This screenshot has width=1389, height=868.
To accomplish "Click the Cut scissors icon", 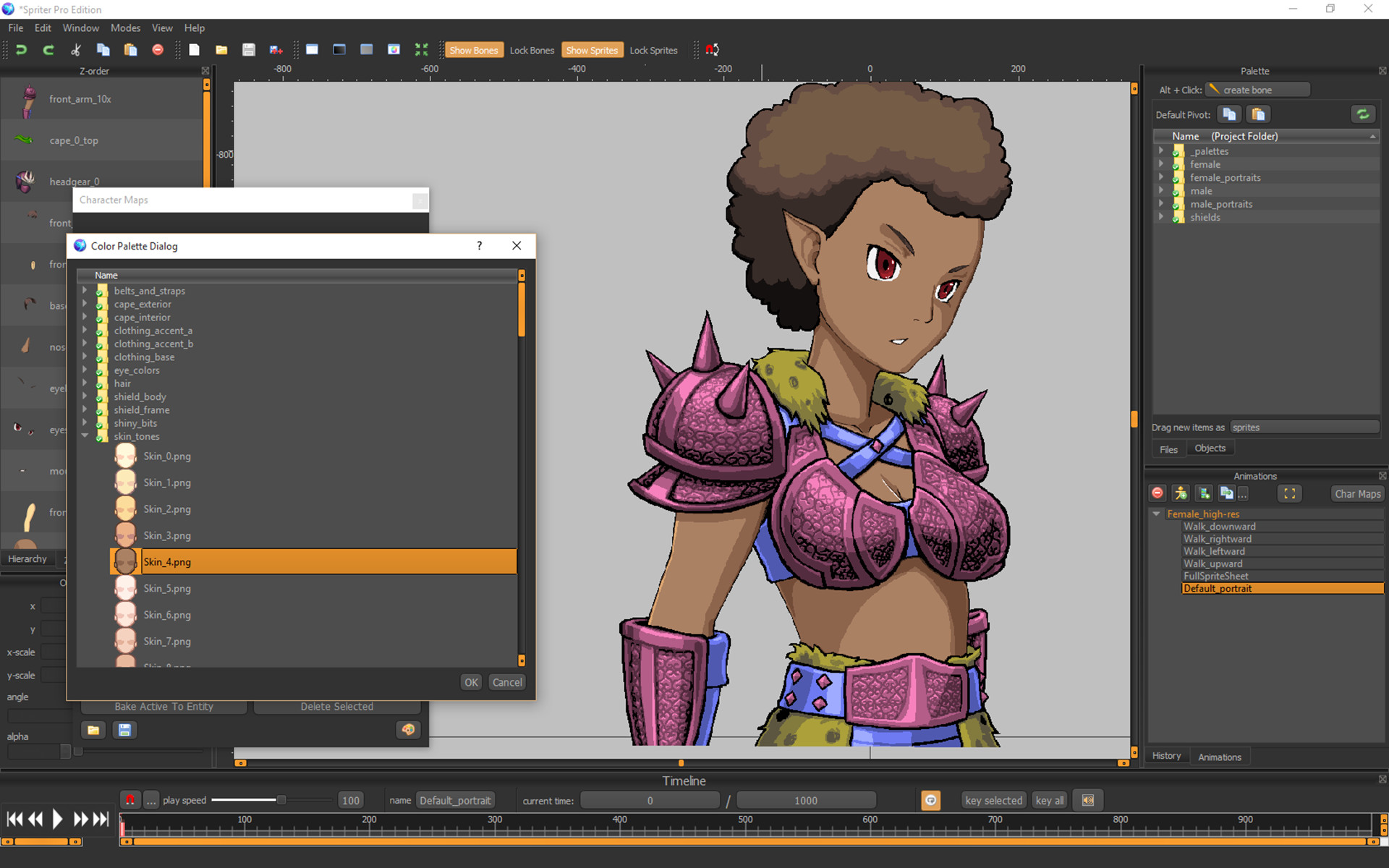I will [x=75, y=49].
